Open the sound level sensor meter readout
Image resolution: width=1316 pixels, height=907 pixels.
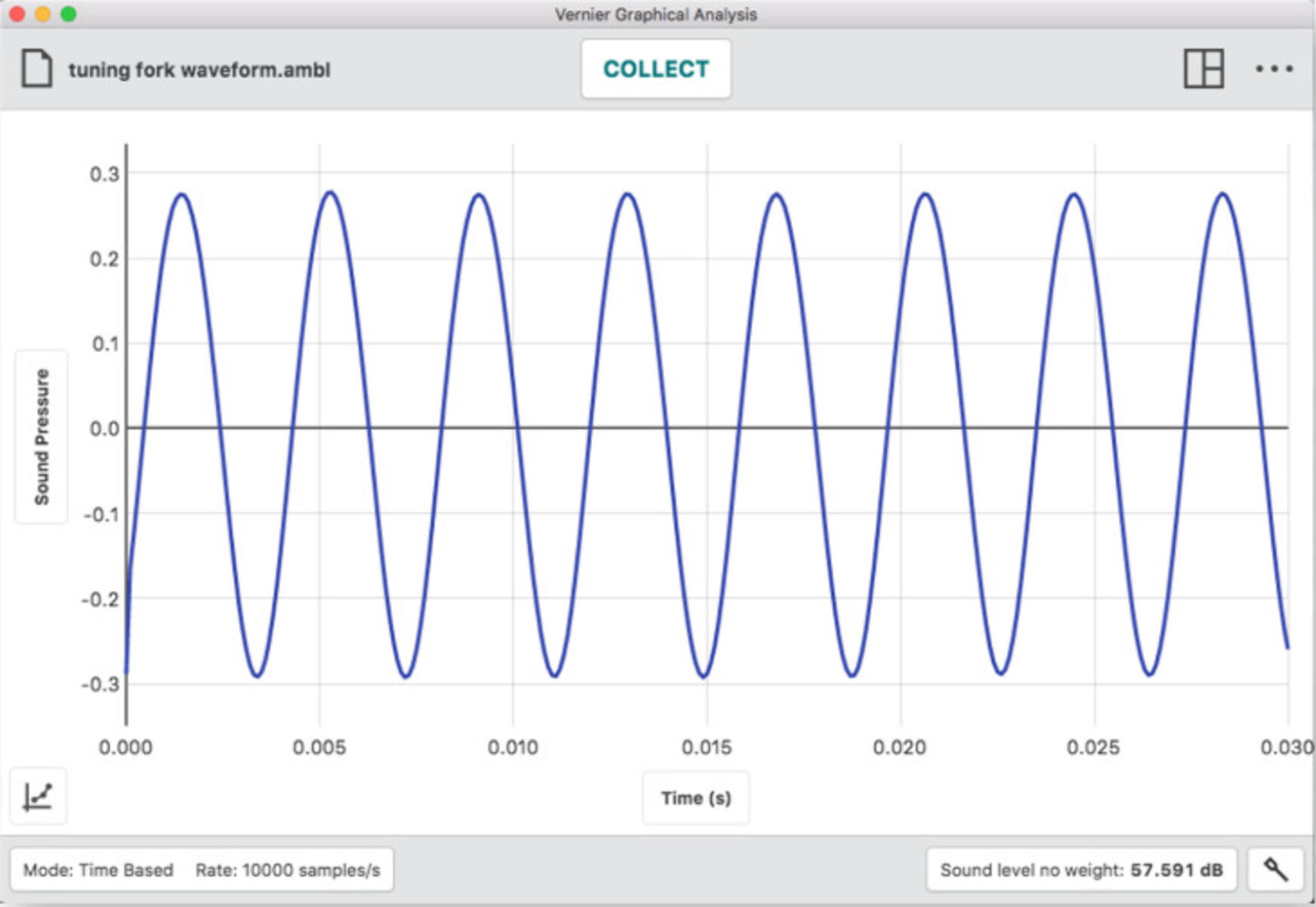tap(1081, 870)
